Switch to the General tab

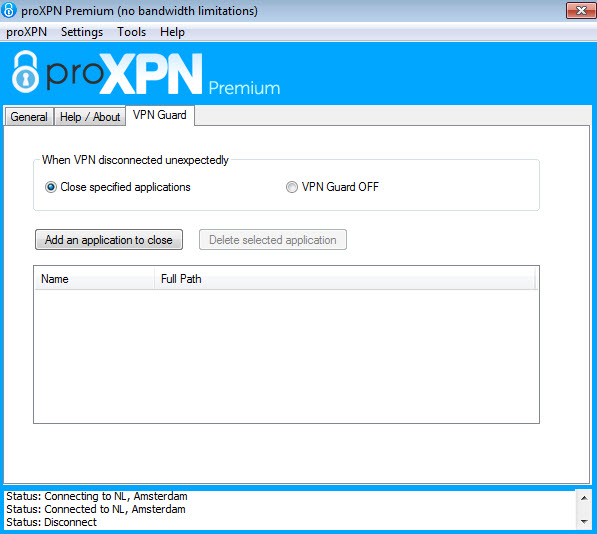(x=29, y=116)
